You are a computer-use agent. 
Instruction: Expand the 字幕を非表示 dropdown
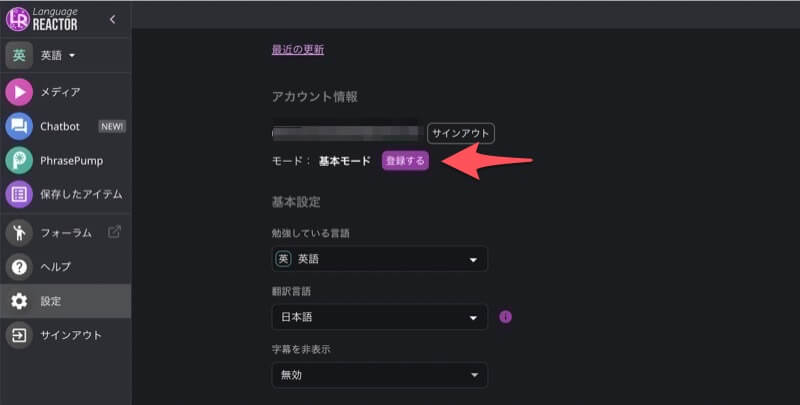coord(379,375)
